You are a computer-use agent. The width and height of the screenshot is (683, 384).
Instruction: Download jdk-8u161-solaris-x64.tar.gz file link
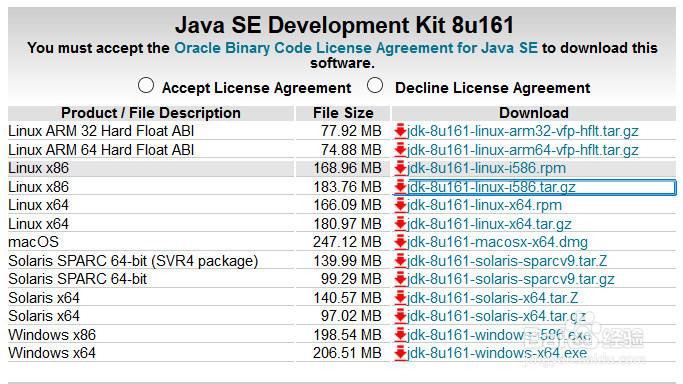pos(496,316)
